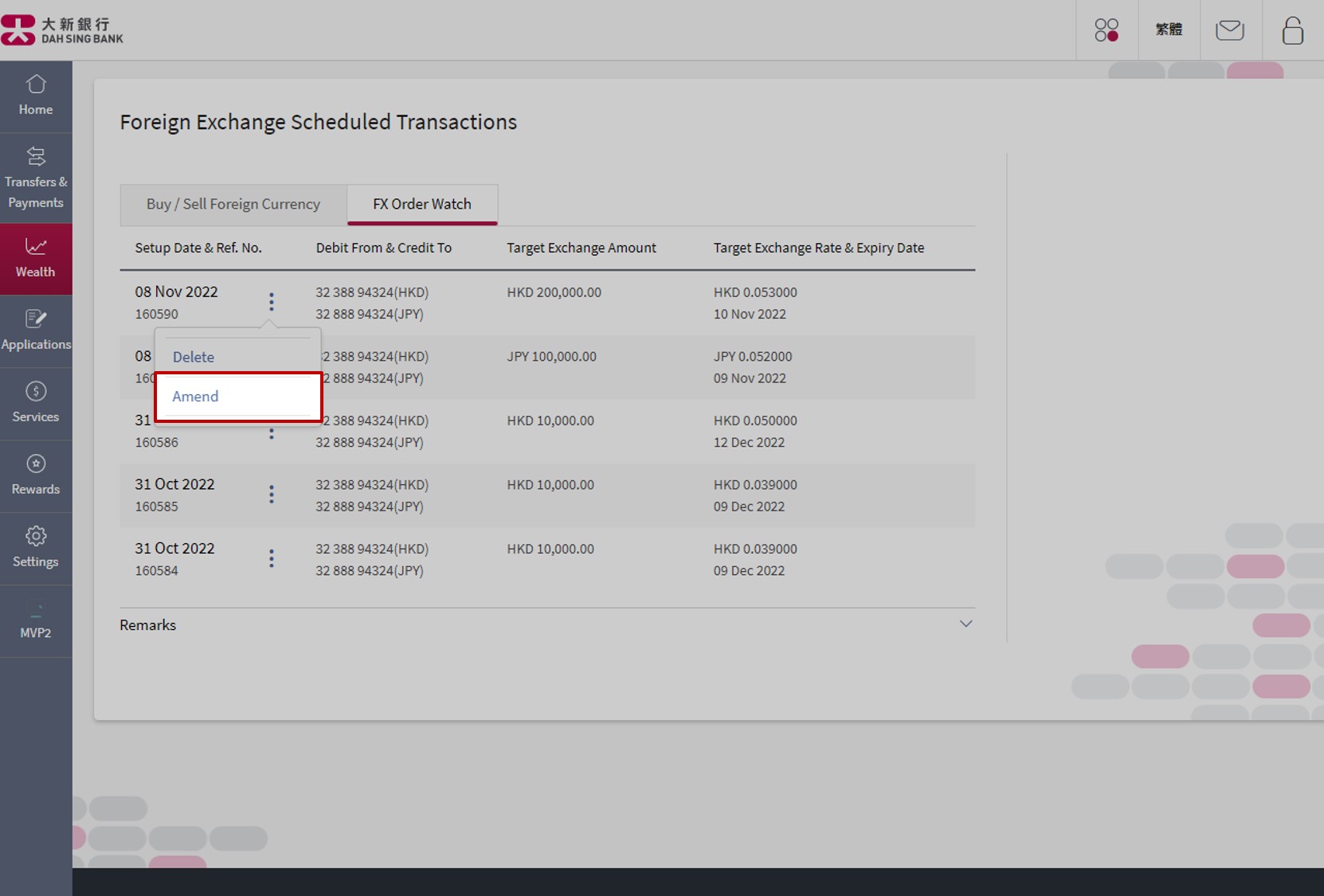Click the HKD 0.053000 target rate
Viewport: 1324px width, 896px height.
click(x=755, y=292)
